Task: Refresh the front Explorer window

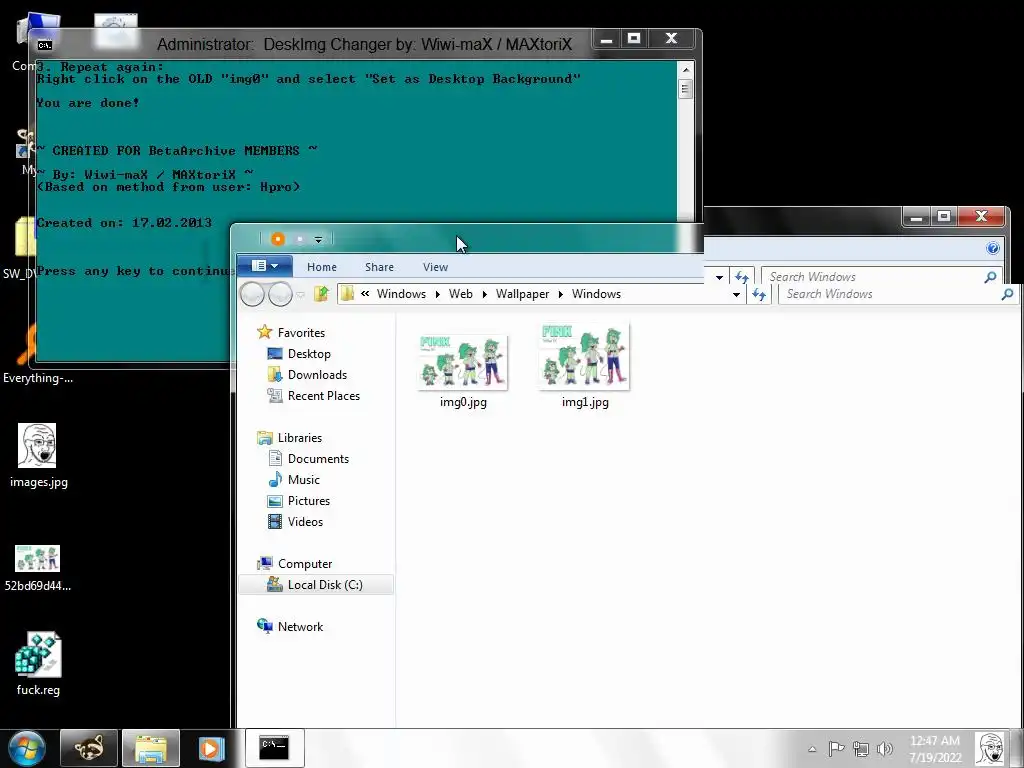Action: pyautogui.click(x=759, y=295)
